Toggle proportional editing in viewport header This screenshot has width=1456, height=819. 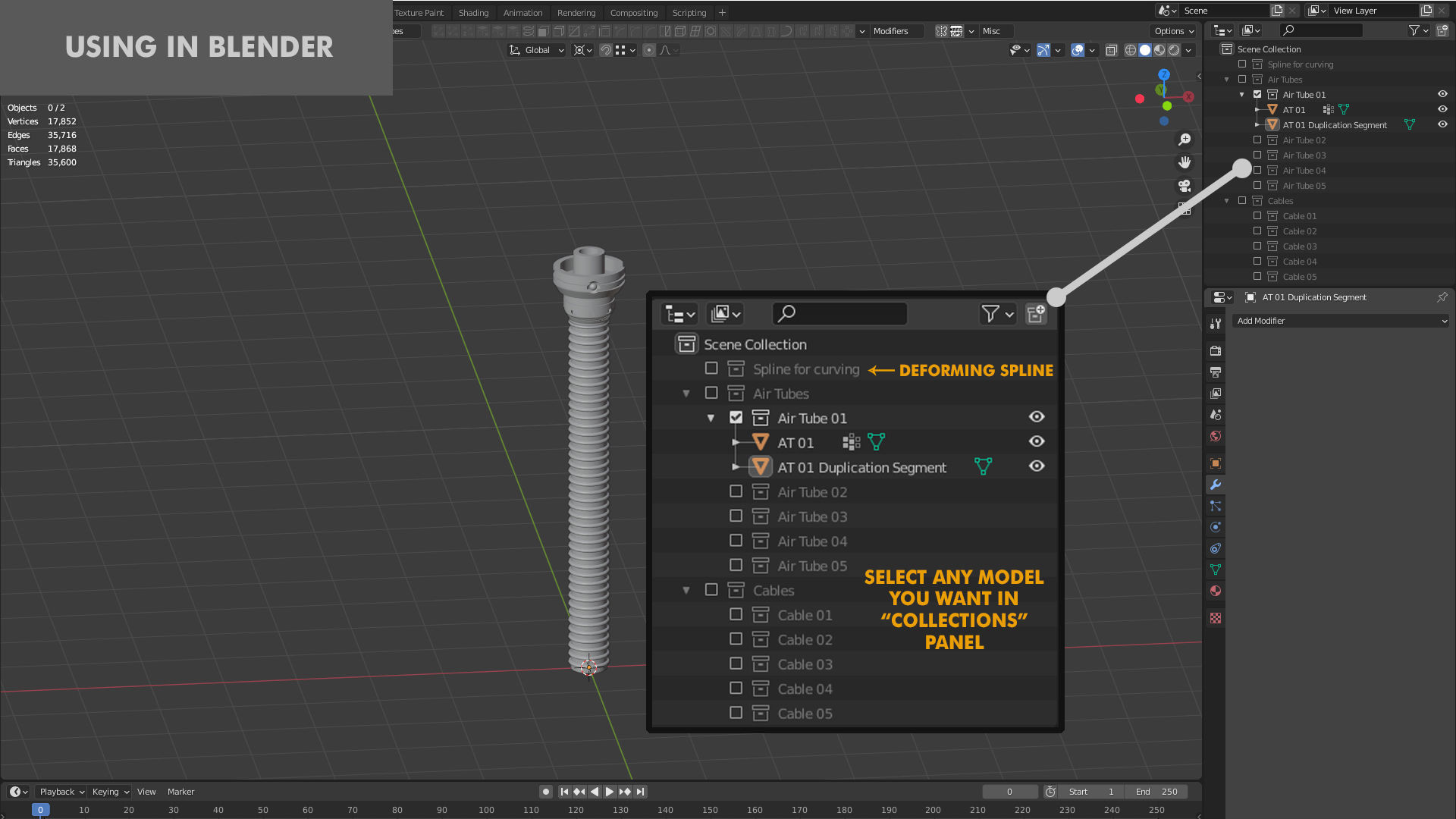tap(648, 50)
